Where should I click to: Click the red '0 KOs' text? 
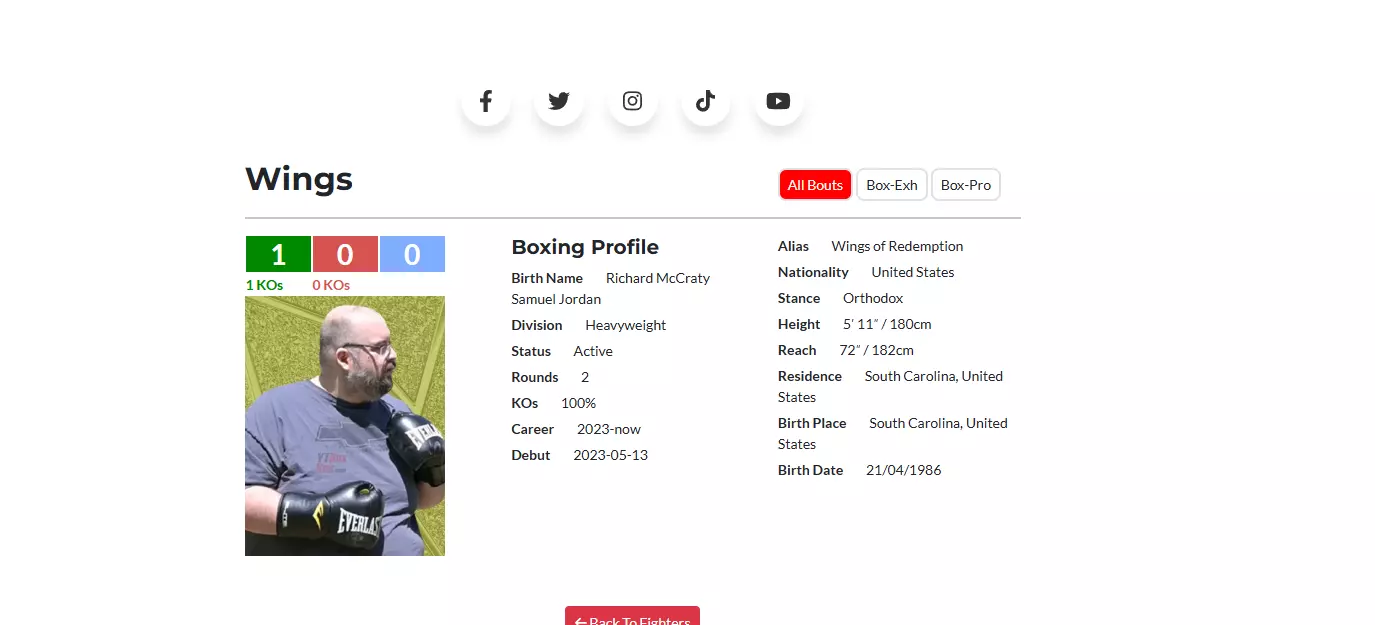click(x=331, y=285)
